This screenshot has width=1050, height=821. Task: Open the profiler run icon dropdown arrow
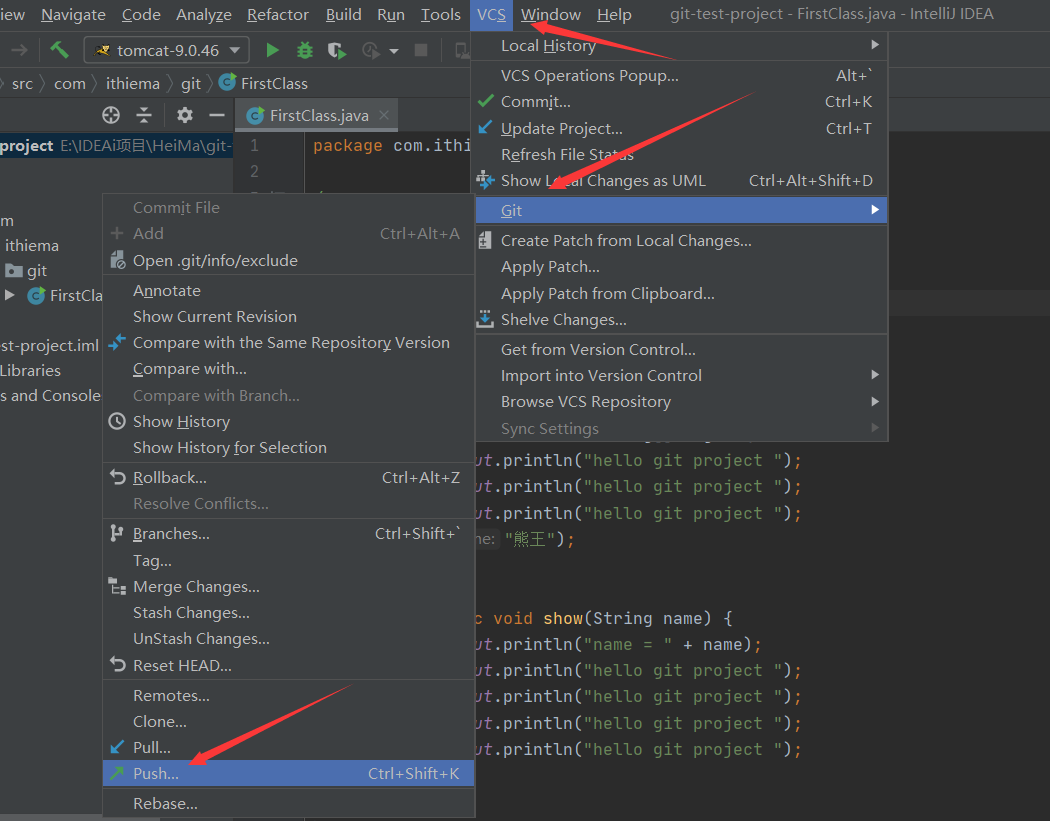point(394,51)
